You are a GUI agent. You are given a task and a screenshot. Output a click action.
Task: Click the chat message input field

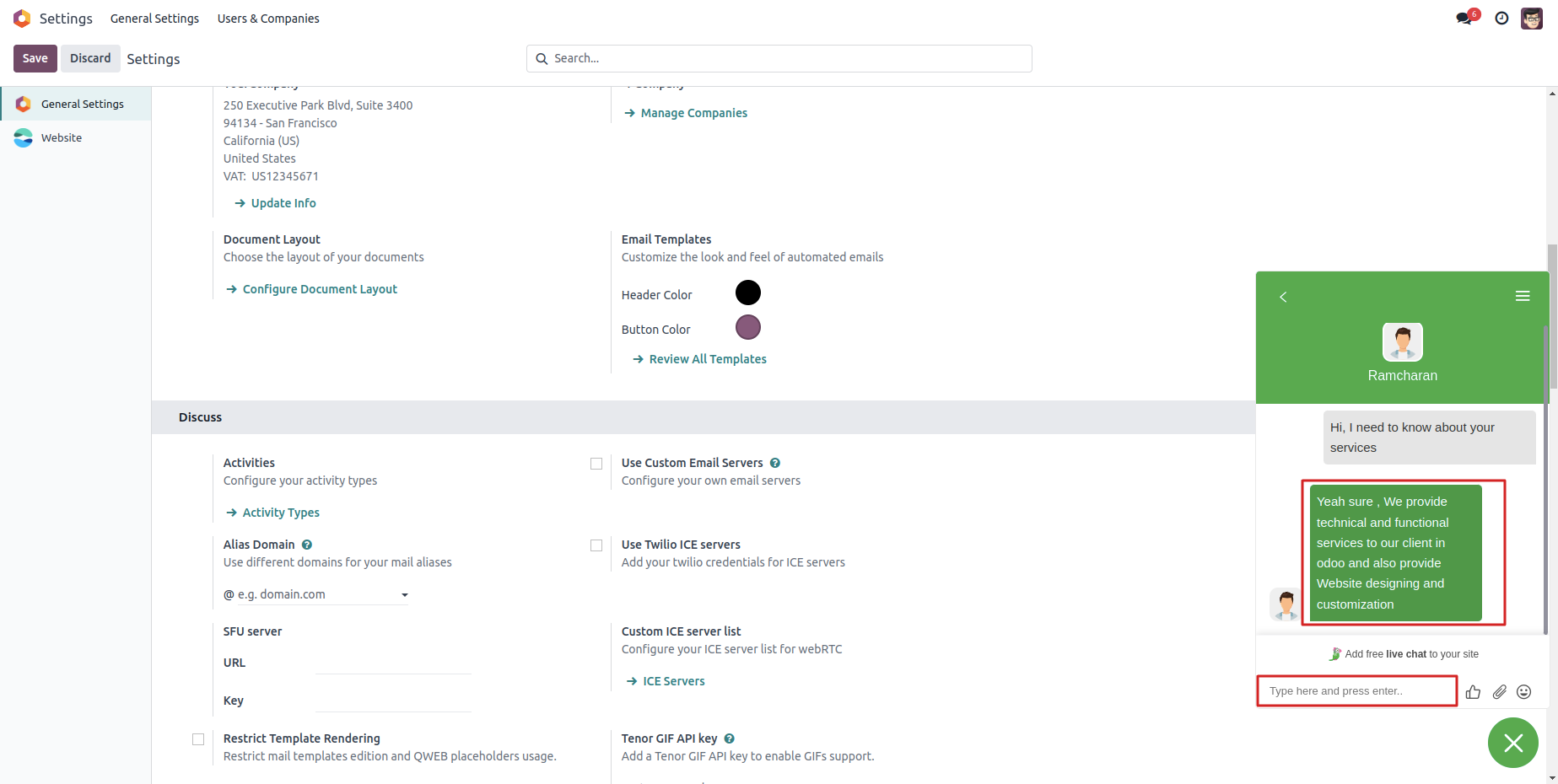[1356, 691]
